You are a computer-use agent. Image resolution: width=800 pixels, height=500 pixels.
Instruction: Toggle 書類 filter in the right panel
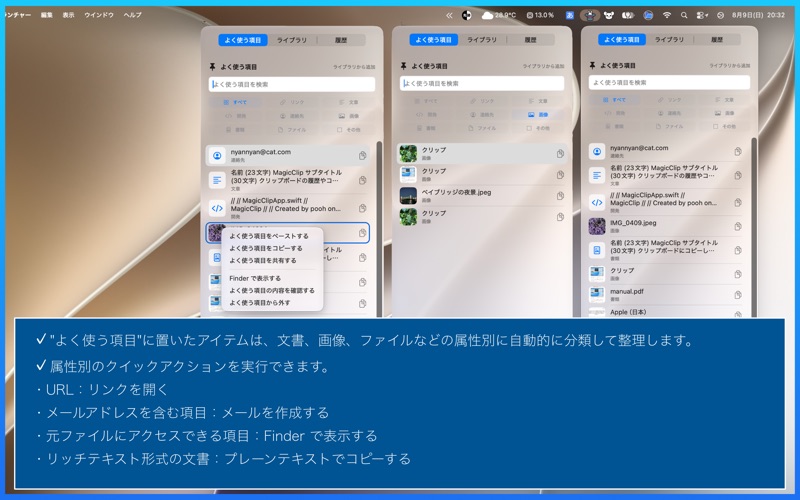[614, 126]
